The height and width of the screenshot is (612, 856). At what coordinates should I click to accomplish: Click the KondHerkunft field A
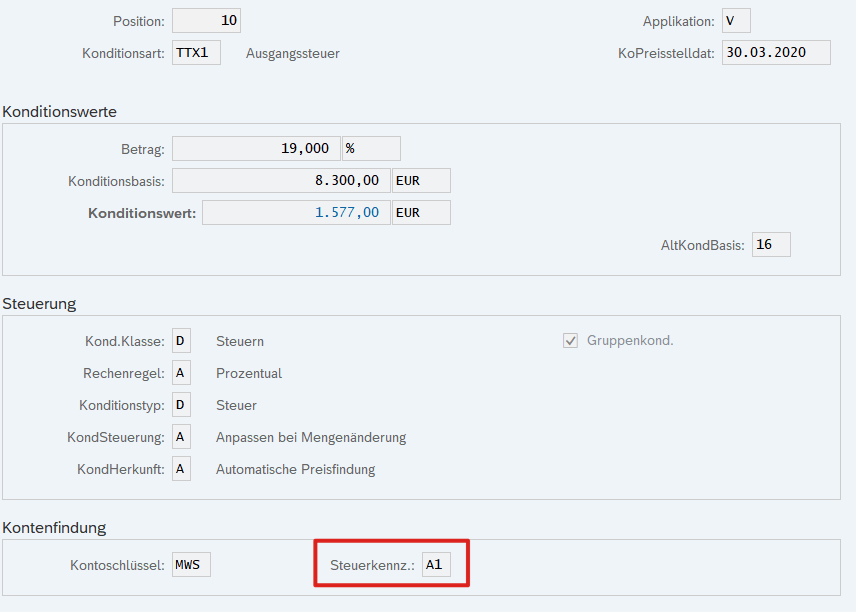click(x=181, y=468)
